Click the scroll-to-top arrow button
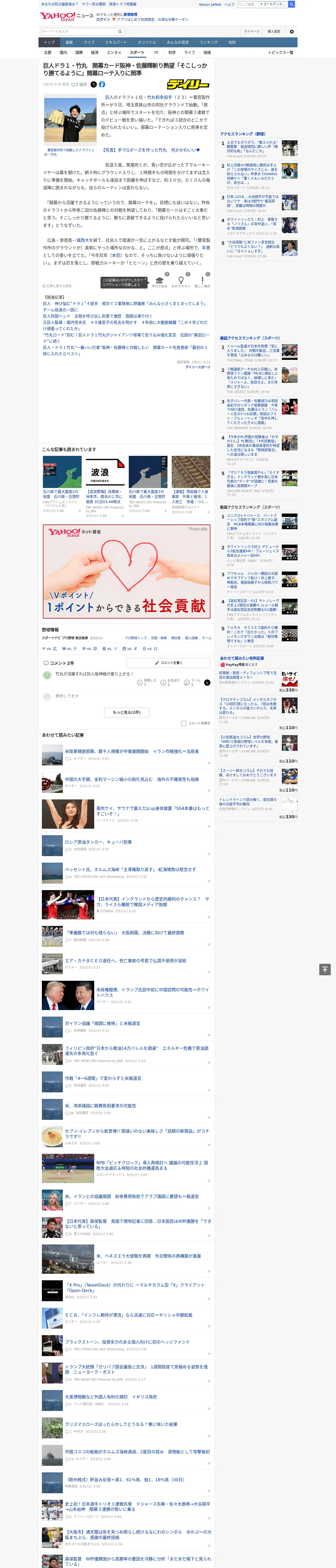Viewport: 336px width, 1568px height. pyautogui.click(x=325, y=969)
